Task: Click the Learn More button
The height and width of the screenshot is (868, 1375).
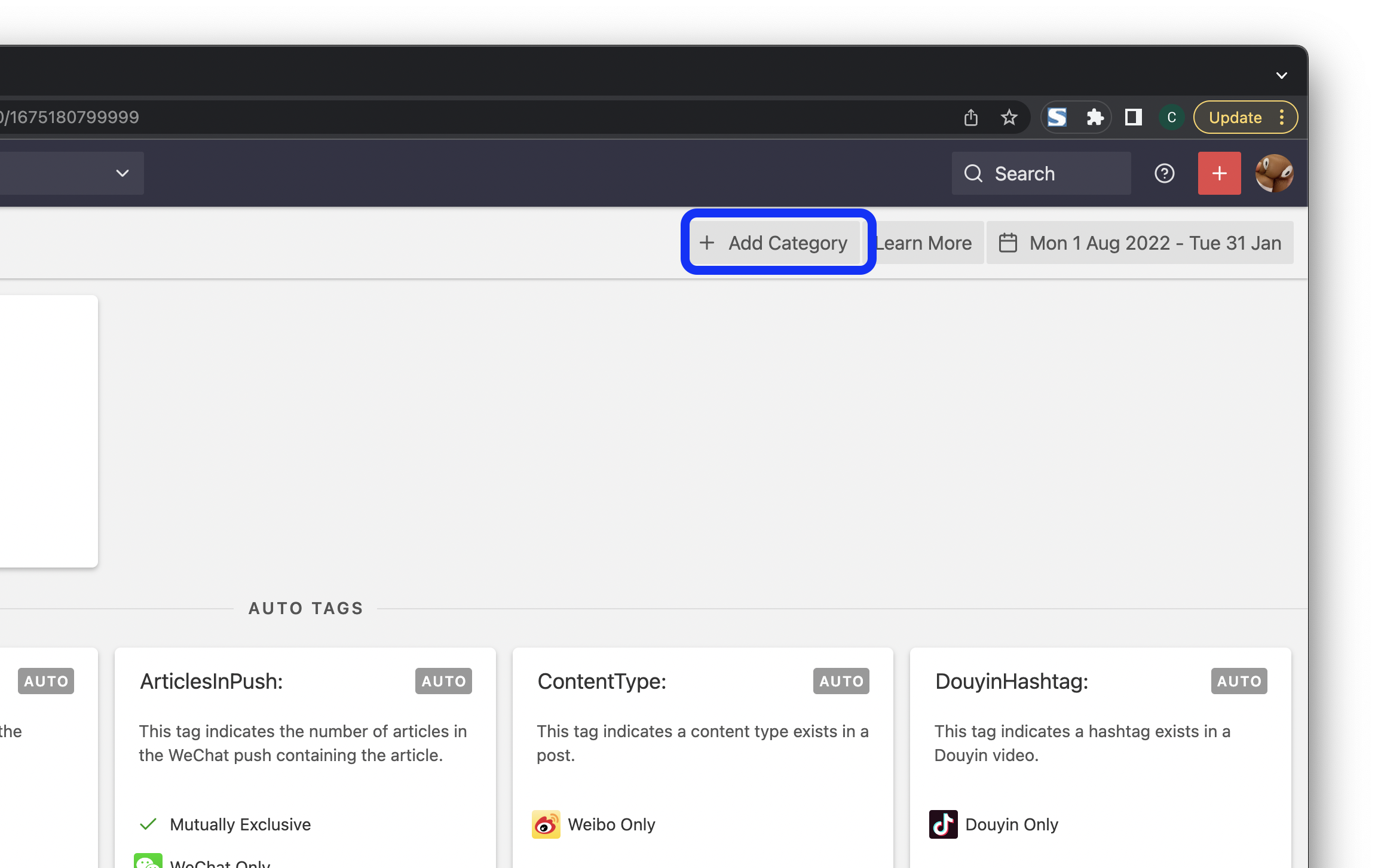Action: tap(920, 242)
